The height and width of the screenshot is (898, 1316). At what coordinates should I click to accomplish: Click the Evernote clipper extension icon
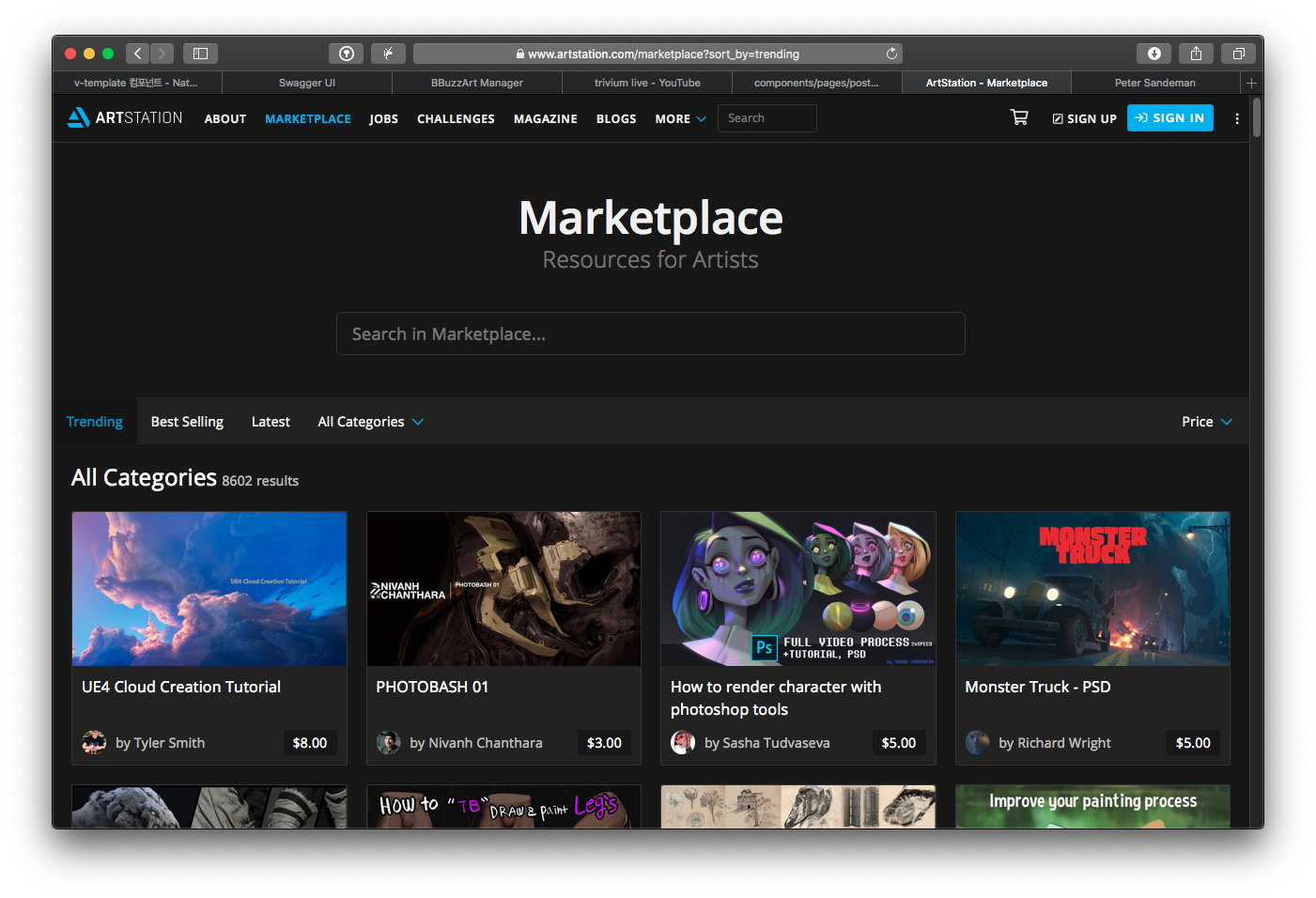(x=388, y=54)
